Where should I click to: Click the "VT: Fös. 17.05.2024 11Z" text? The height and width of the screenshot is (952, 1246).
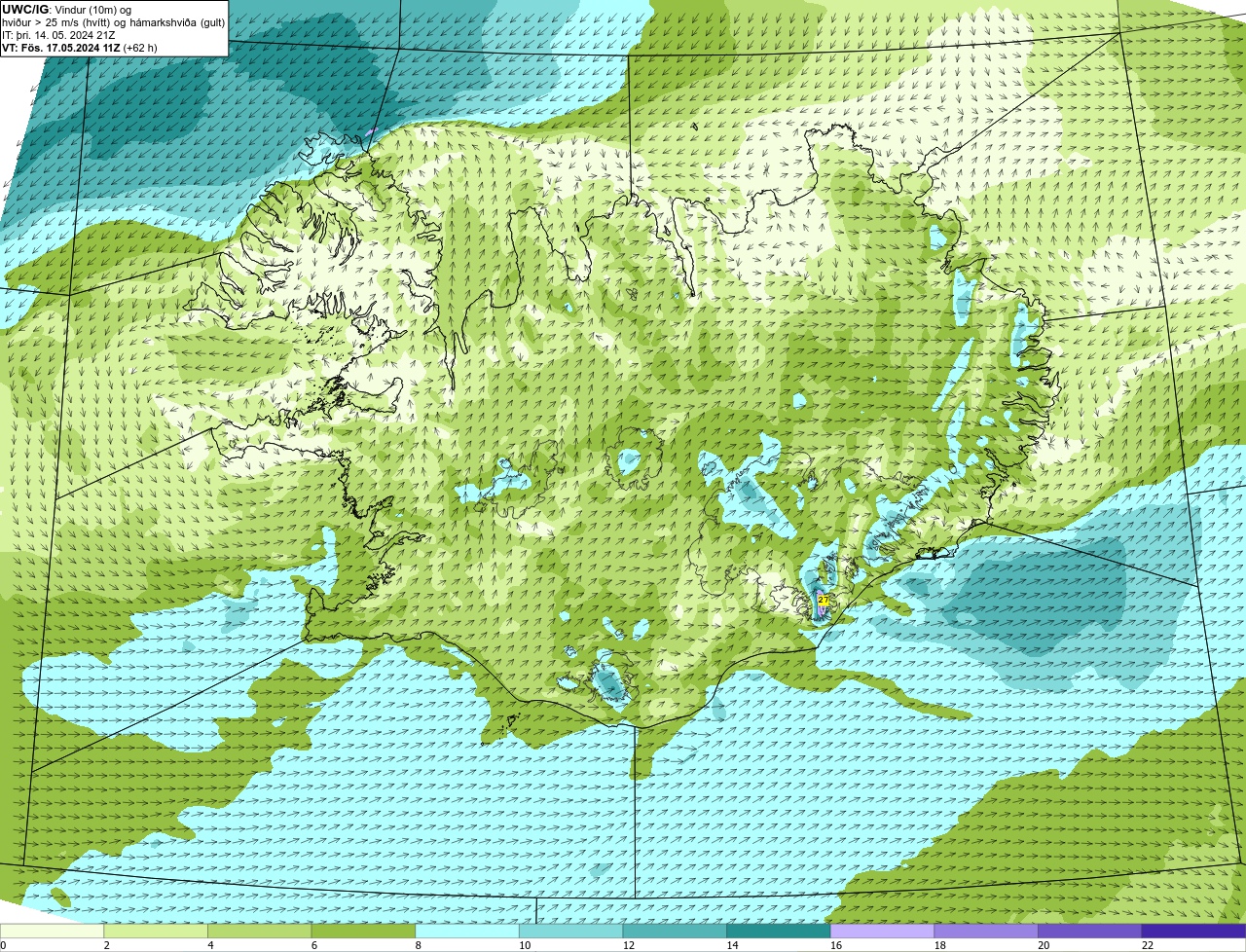(61, 48)
